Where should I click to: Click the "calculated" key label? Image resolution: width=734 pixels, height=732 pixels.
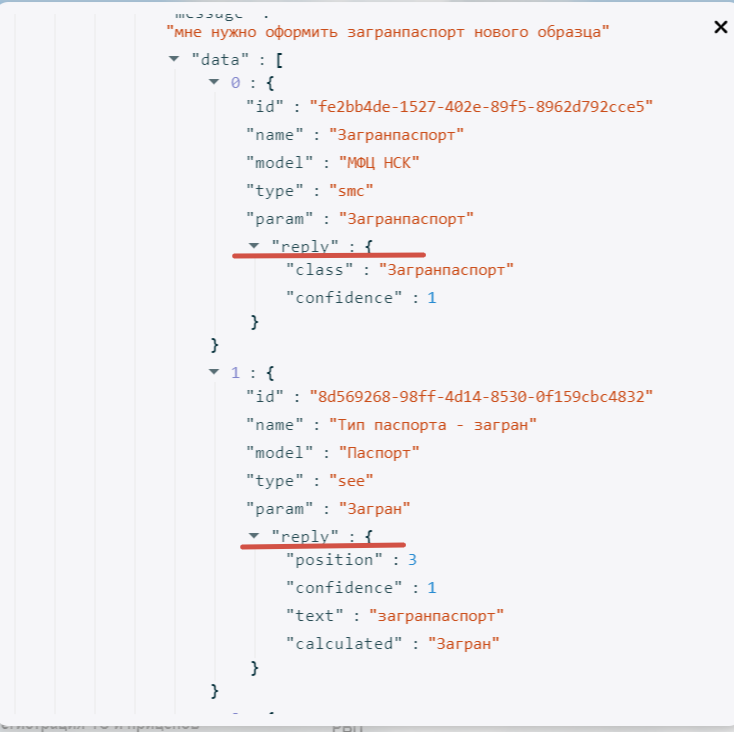tap(341, 644)
